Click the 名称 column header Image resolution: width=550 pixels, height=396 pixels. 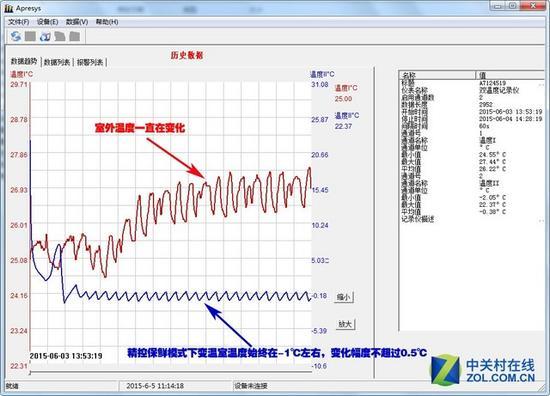pos(437,75)
